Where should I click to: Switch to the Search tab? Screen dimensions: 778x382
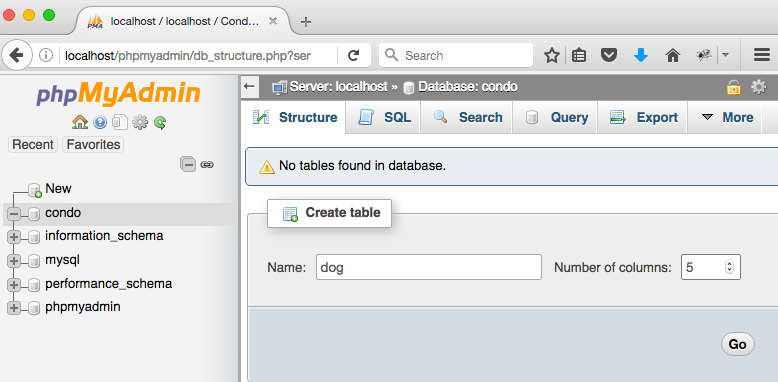point(467,118)
